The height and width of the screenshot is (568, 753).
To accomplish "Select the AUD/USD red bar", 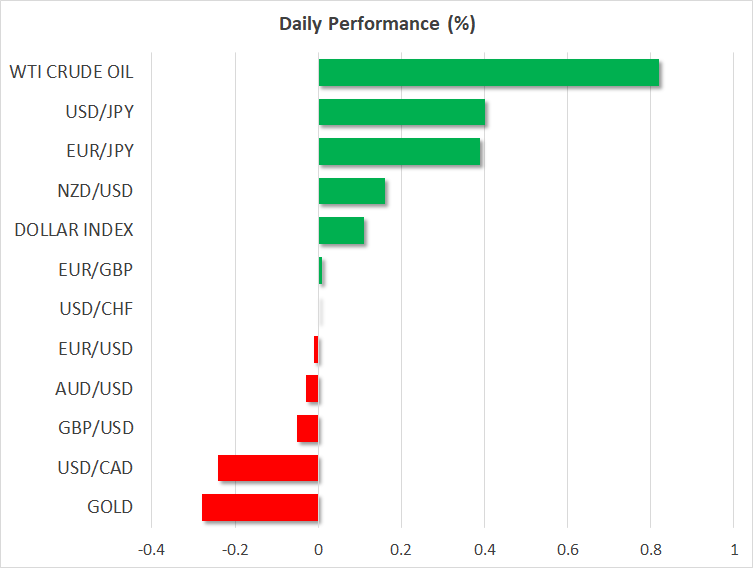I will click(312, 389).
